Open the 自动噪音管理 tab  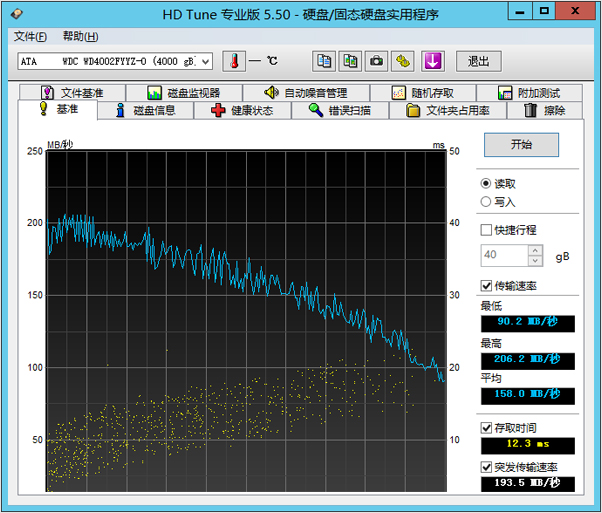(x=306, y=93)
